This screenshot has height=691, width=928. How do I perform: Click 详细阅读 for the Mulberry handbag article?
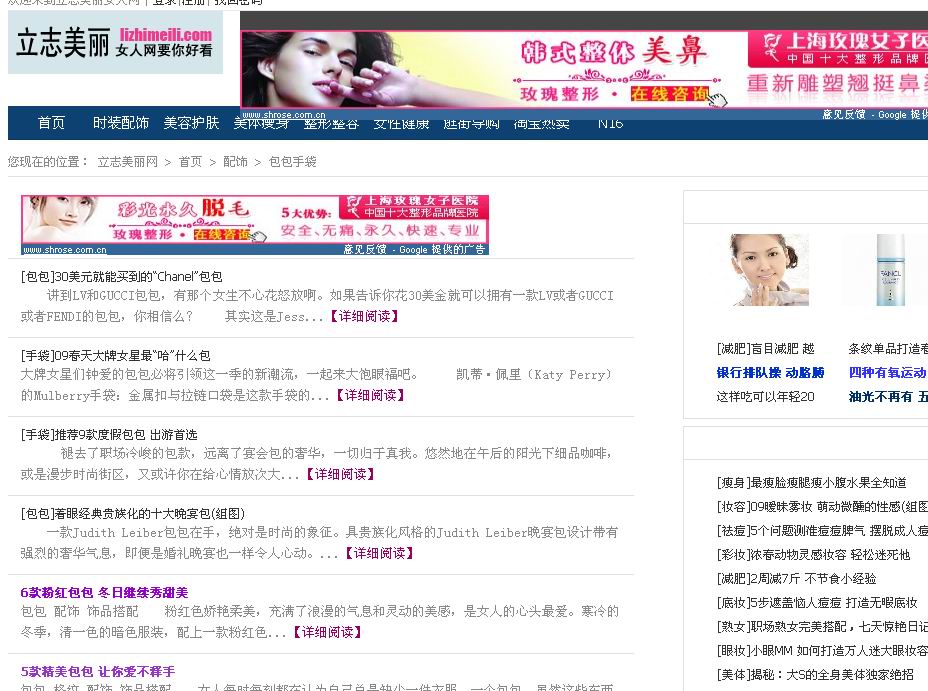tap(370, 395)
